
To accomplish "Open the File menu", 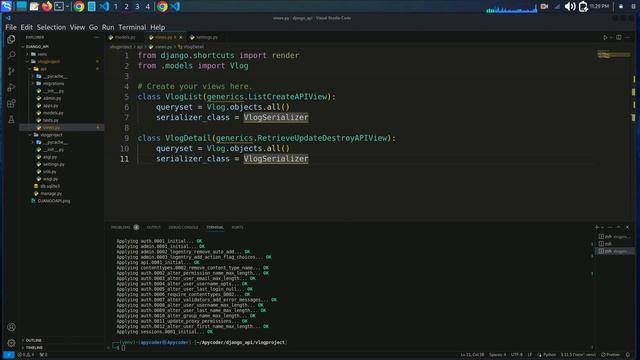I will point(11,27).
